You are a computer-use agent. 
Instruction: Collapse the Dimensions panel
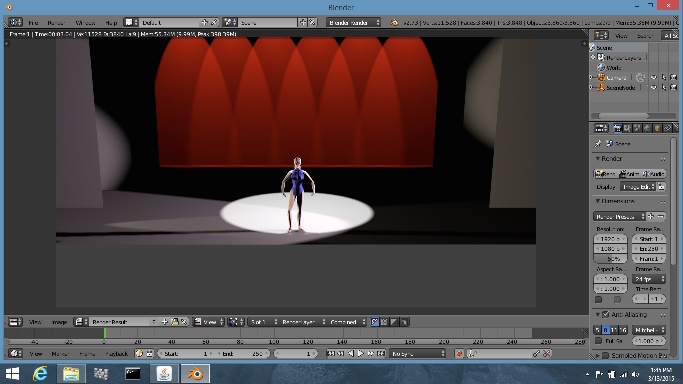(598, 201)
